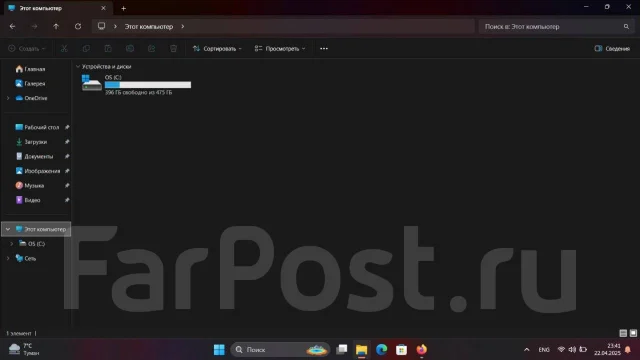Click the ENG language indicator

tap(544, 350)
